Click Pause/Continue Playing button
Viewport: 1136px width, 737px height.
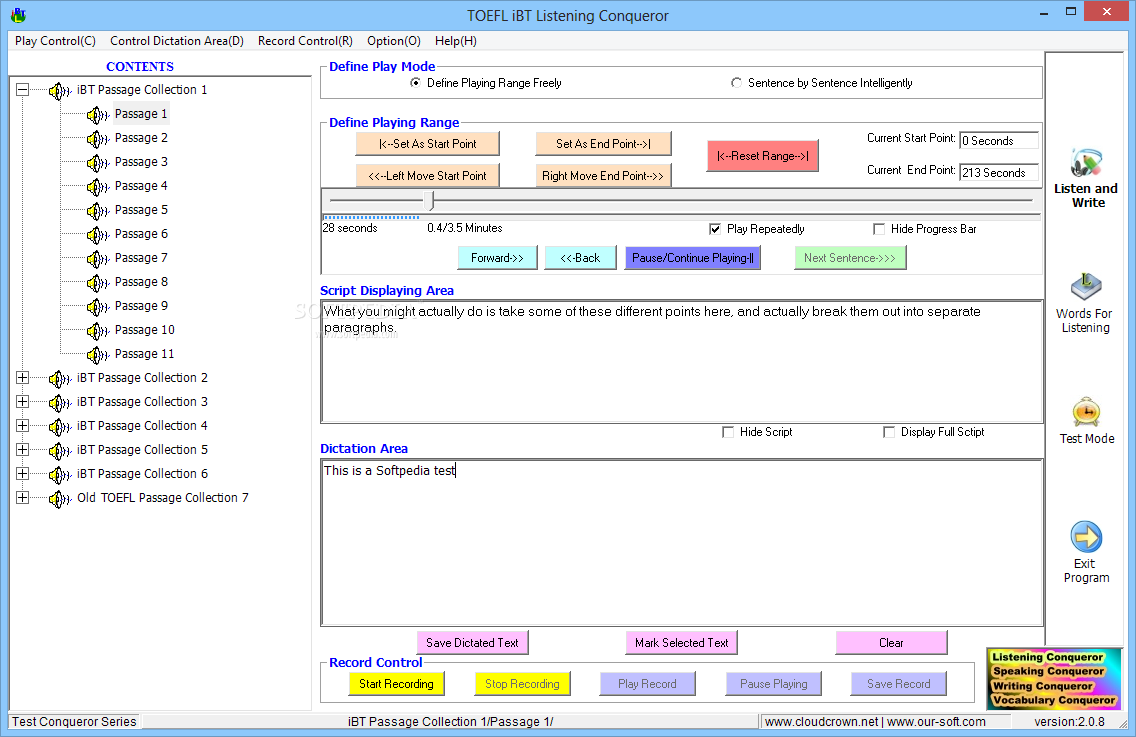click(x=693, y=258)
